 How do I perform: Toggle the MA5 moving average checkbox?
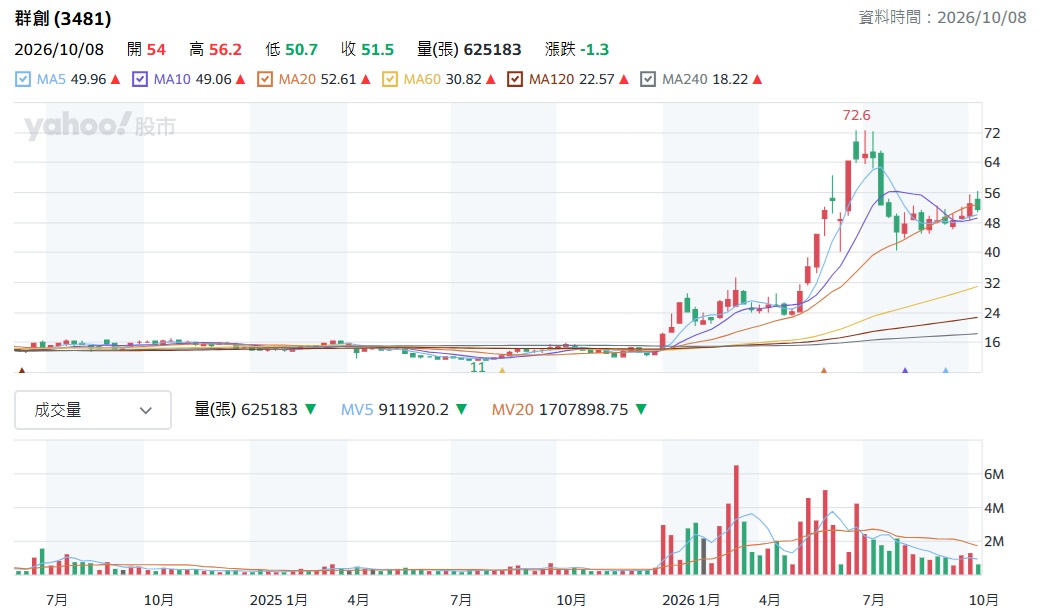(x=23, y=79)
